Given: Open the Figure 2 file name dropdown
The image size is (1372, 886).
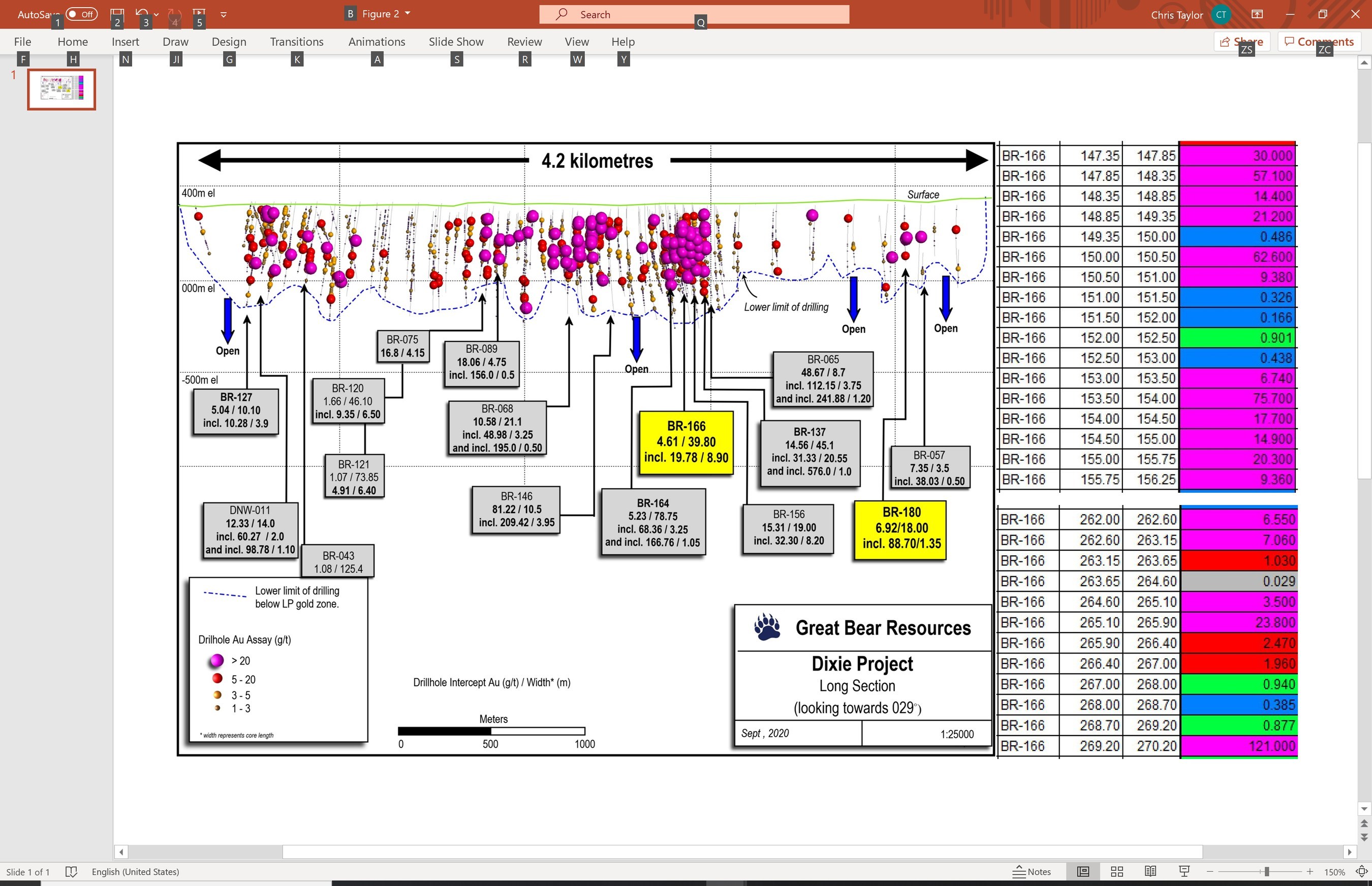Looking at the screenshot, I should point(408,13).
